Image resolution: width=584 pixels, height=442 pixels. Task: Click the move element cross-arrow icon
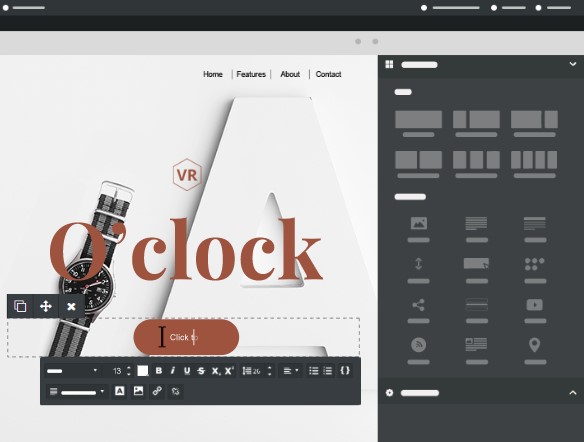tap(46, 306)
